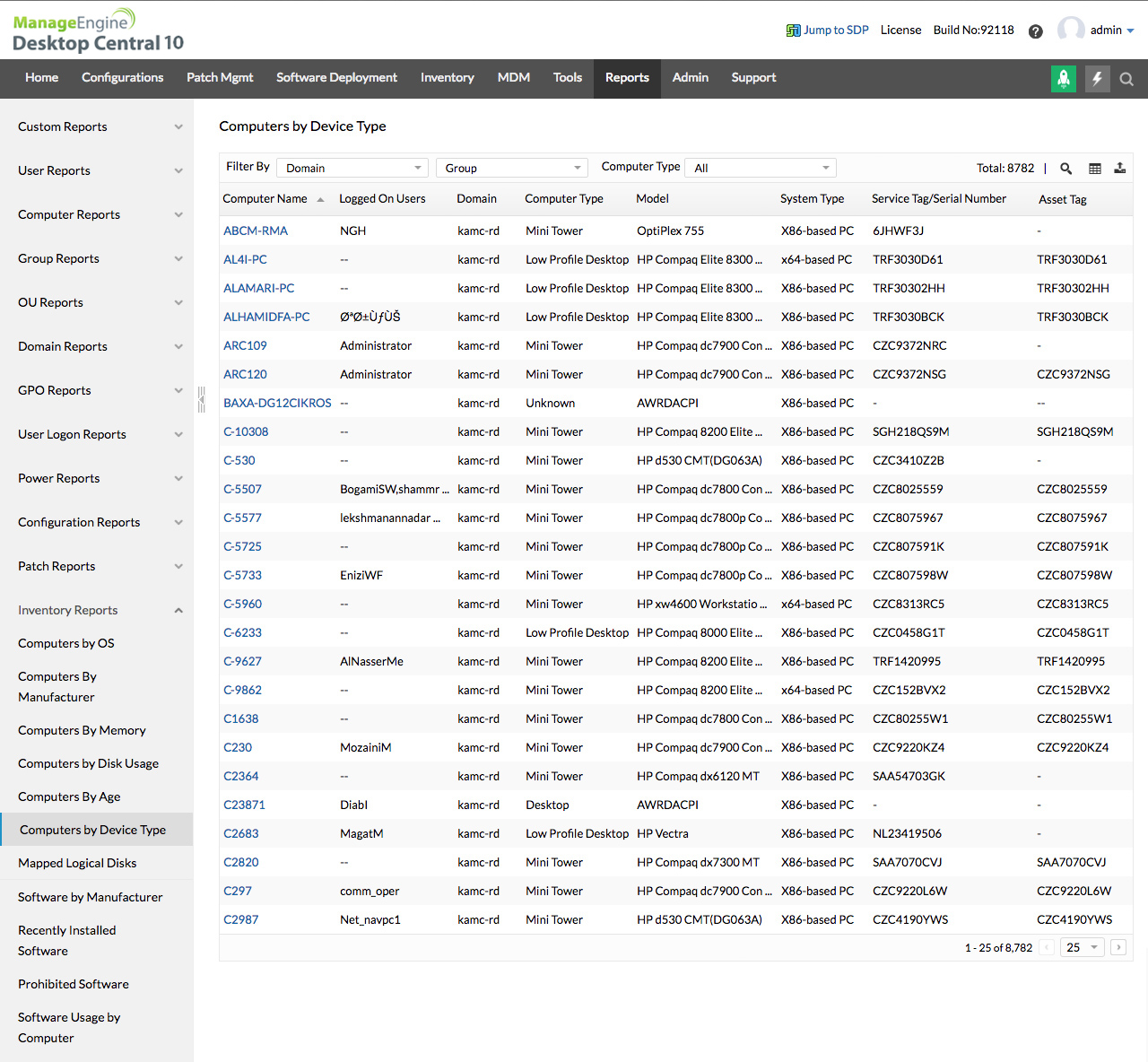Screen dimensions: 1148x1062
Task: Sort by Service Tag/Serial Number column
Action: pos(939,199)
